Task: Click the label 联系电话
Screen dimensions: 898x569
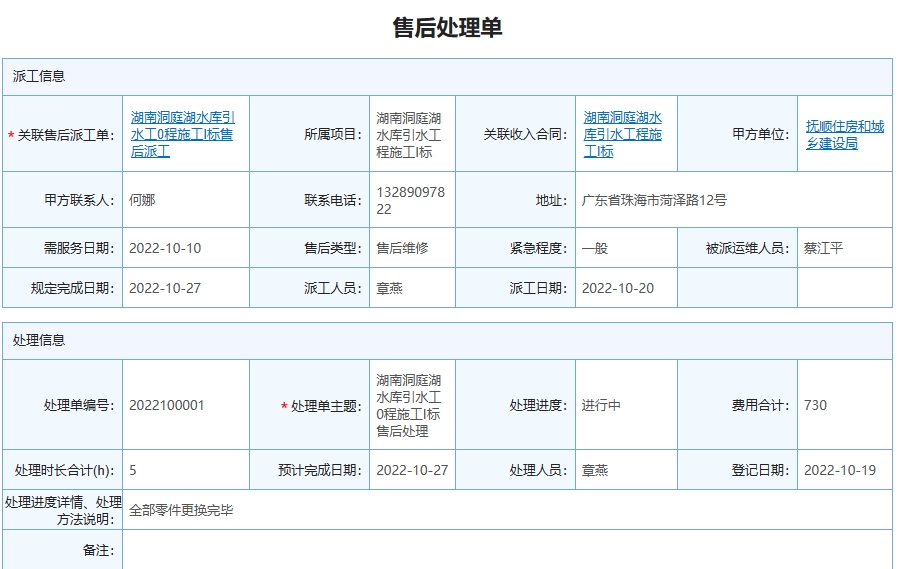Action: click(333, 200)
